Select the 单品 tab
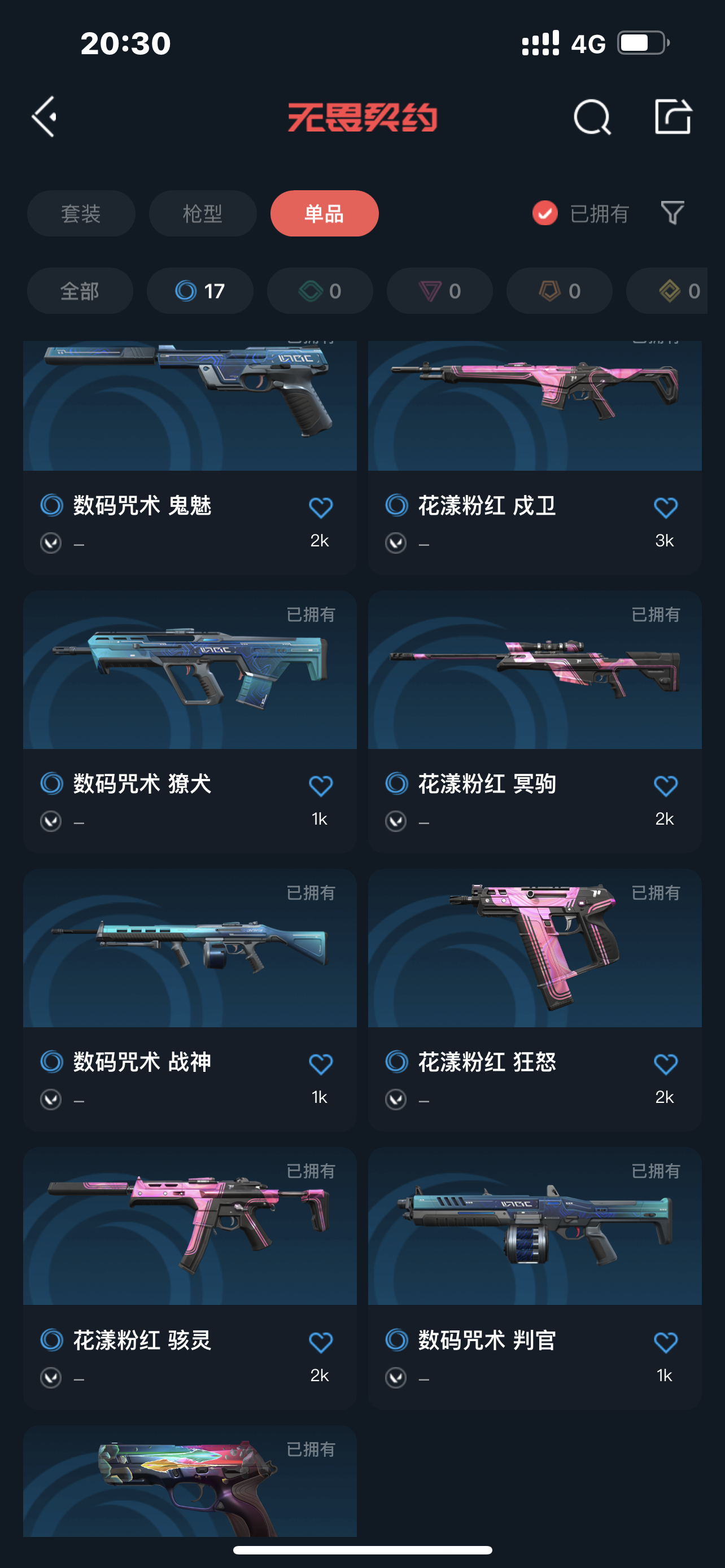The width and height of the screenshot is (725, 1568). tap(325, 214)
